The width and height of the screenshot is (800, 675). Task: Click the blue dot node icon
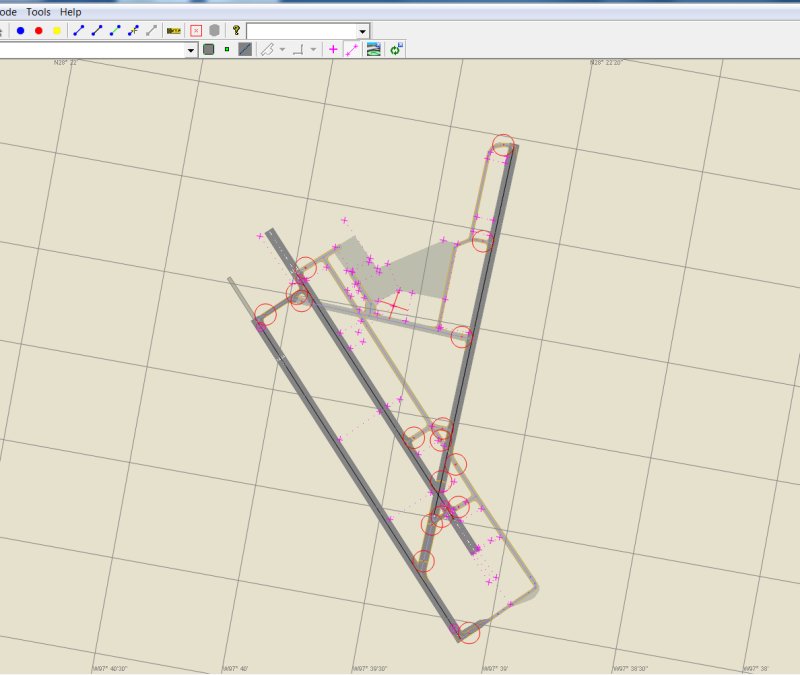click(20, 31)
